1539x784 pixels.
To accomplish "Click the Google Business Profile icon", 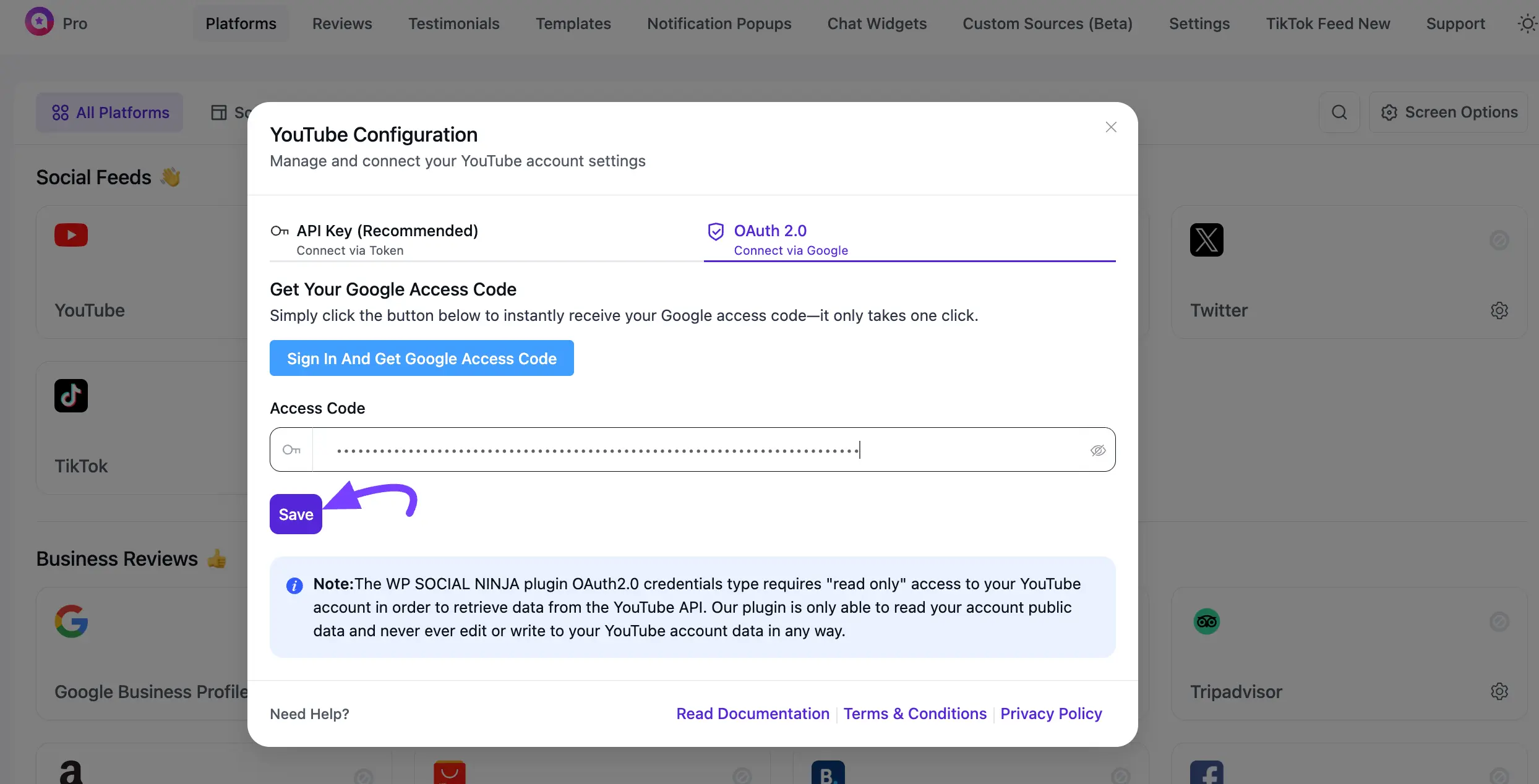I will point(71,621).
